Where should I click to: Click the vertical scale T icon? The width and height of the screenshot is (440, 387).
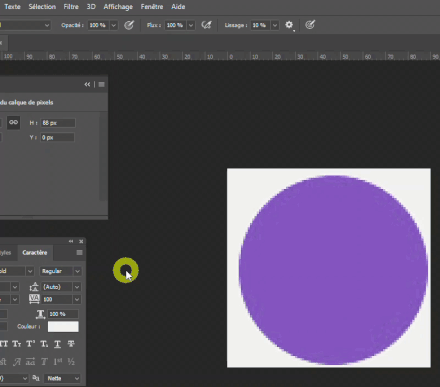click(x=40, y=314)
